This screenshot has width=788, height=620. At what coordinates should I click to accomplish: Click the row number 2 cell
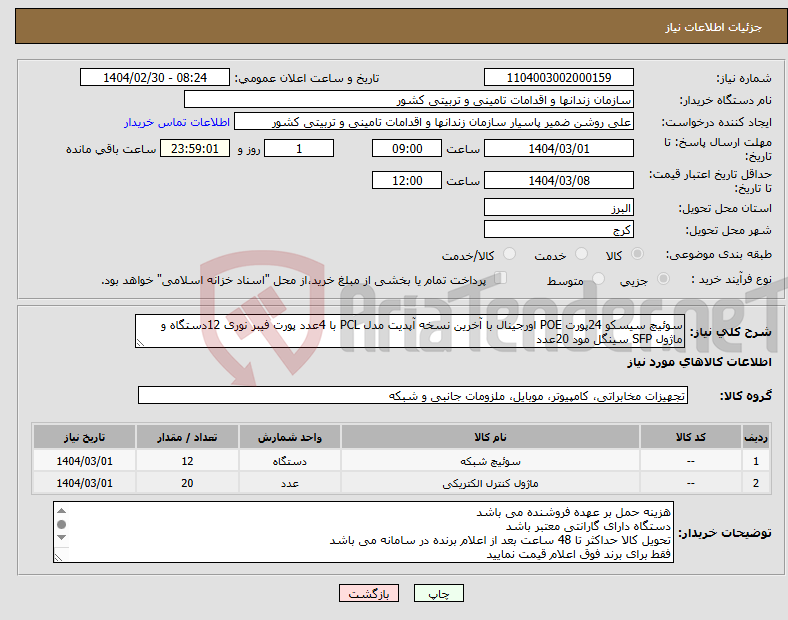[x=755, y=483]
